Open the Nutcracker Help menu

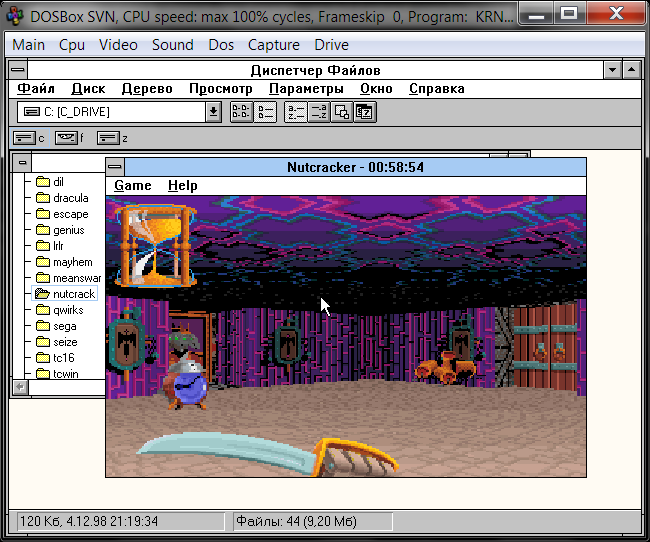(x=182, y=185)
